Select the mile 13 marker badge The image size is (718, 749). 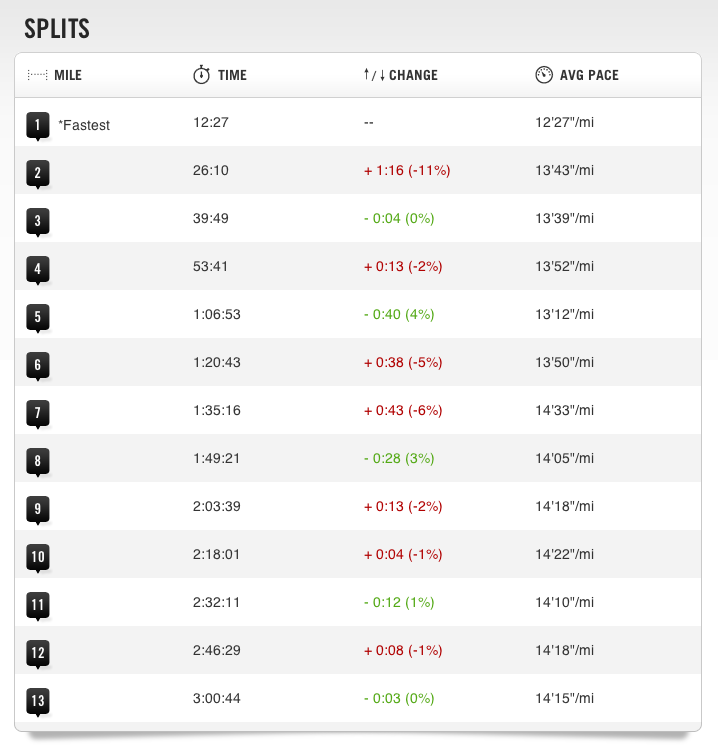click(x=38, y=702)
